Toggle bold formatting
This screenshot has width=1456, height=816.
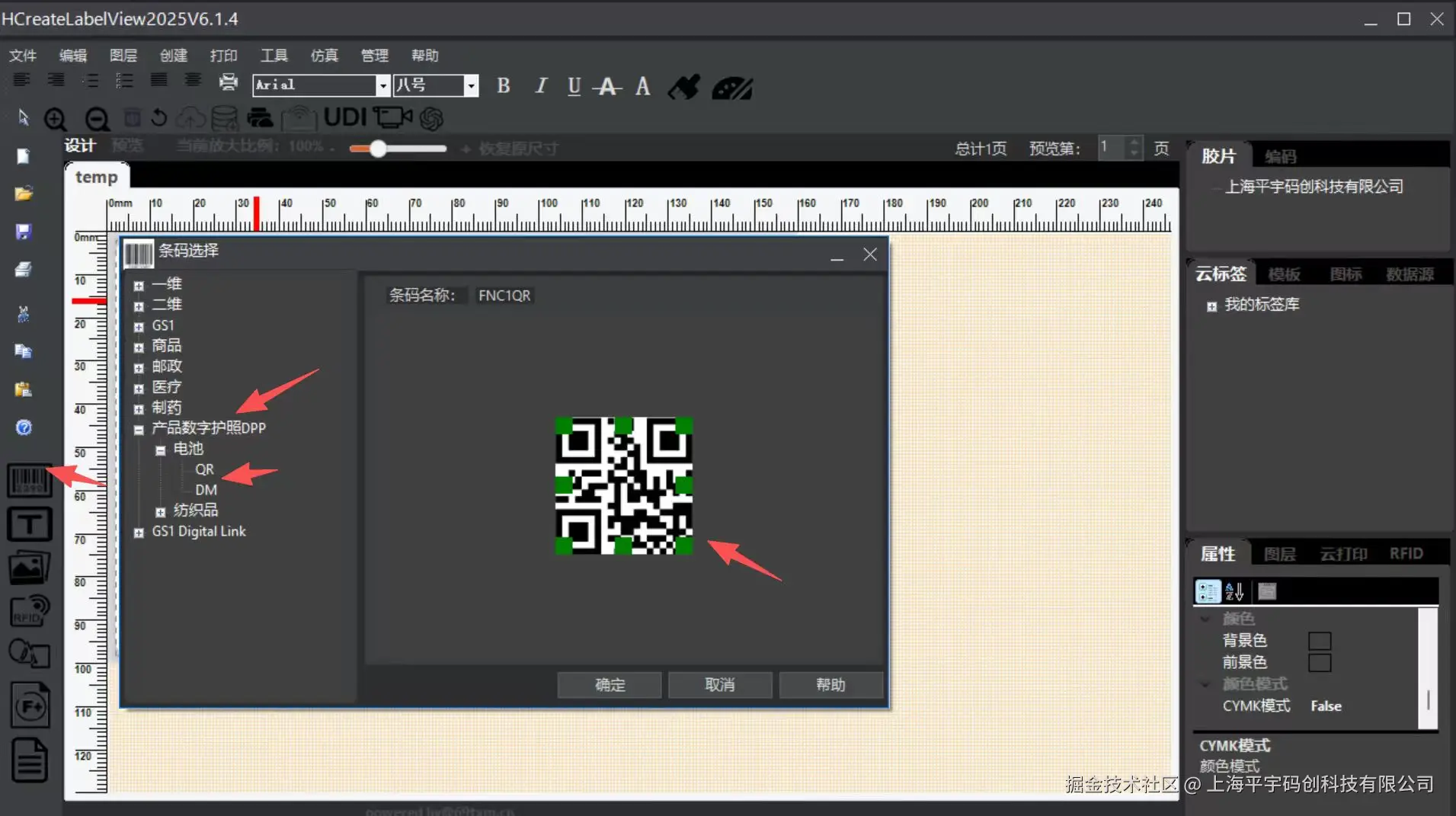click(503, 86)
